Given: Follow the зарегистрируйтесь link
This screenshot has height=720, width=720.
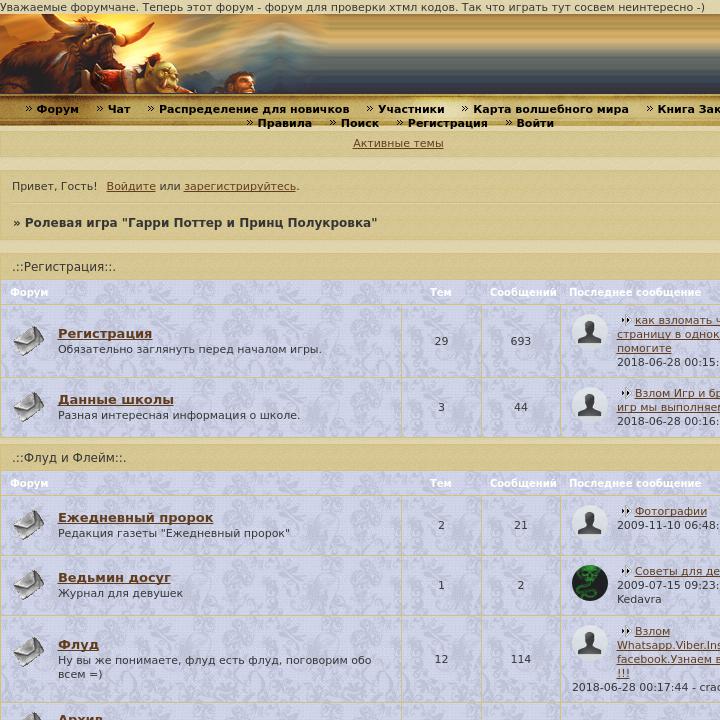Looking at the screenshot, I should (x=240, y=186).
